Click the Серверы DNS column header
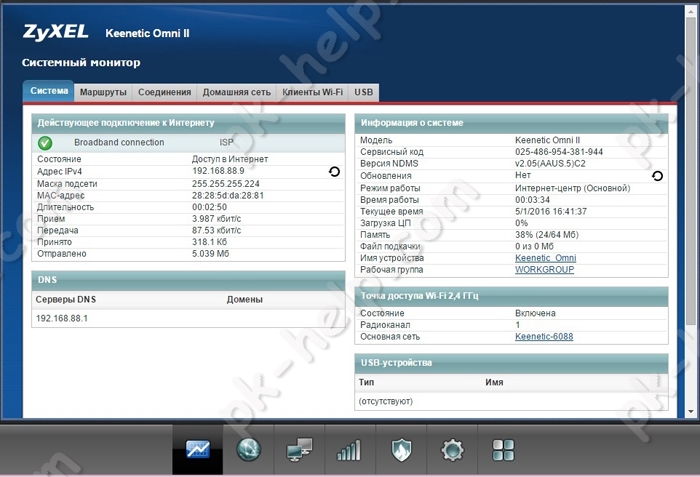 coord(66,300)
